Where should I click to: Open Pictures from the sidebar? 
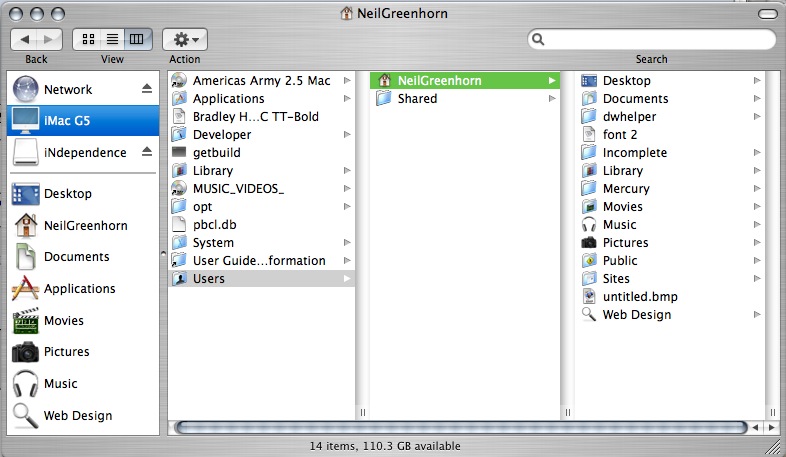click(83, 352)
